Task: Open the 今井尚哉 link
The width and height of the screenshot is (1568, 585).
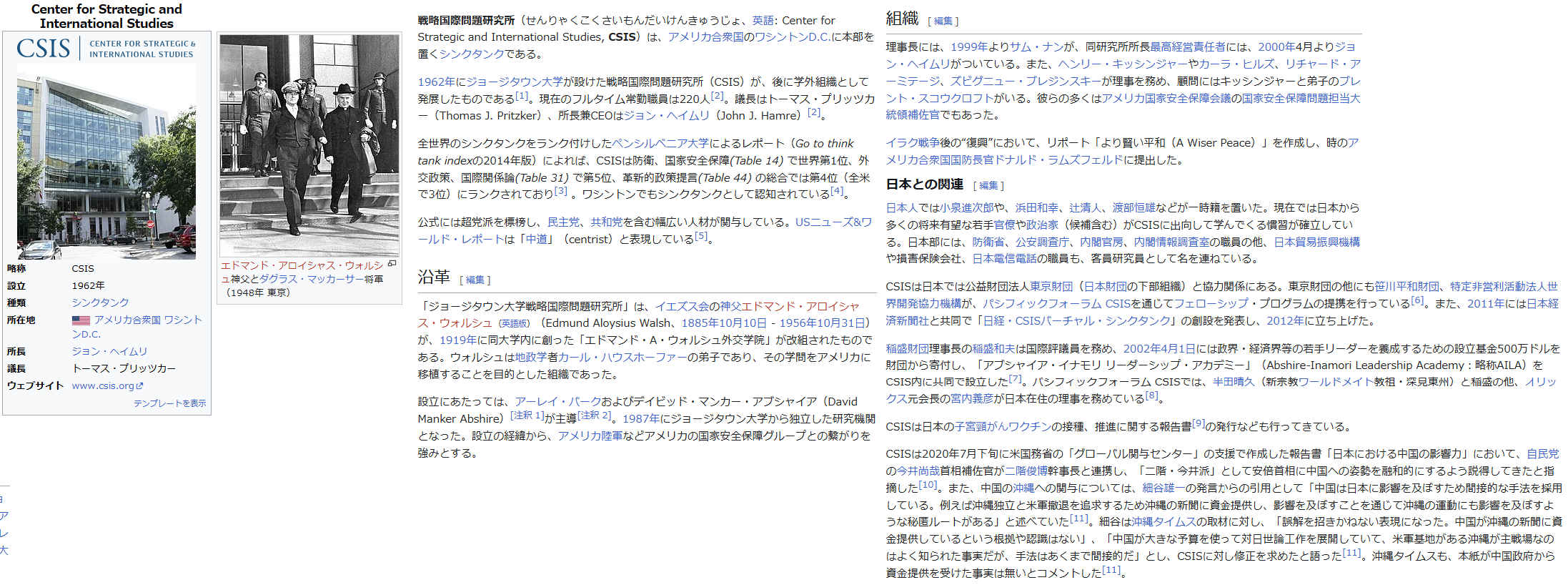Action: [918, 471]
